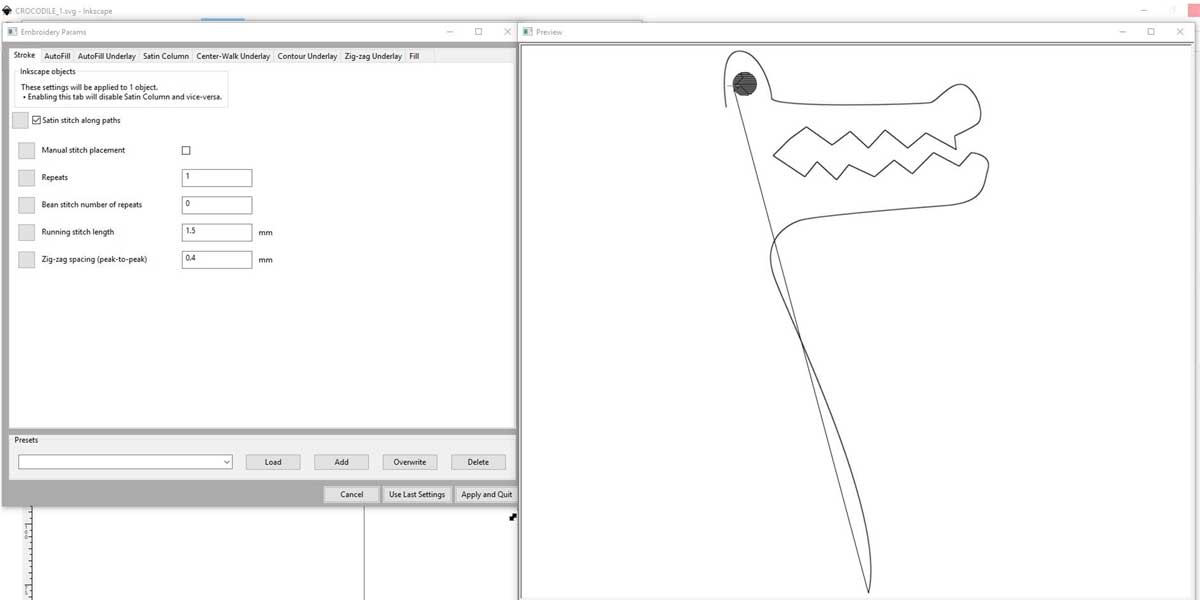The width and height of the screenshot is (1200, 600).
Task: Click the gray square beside Repeats
Action: pyautogui.click(x=27, y=178)
